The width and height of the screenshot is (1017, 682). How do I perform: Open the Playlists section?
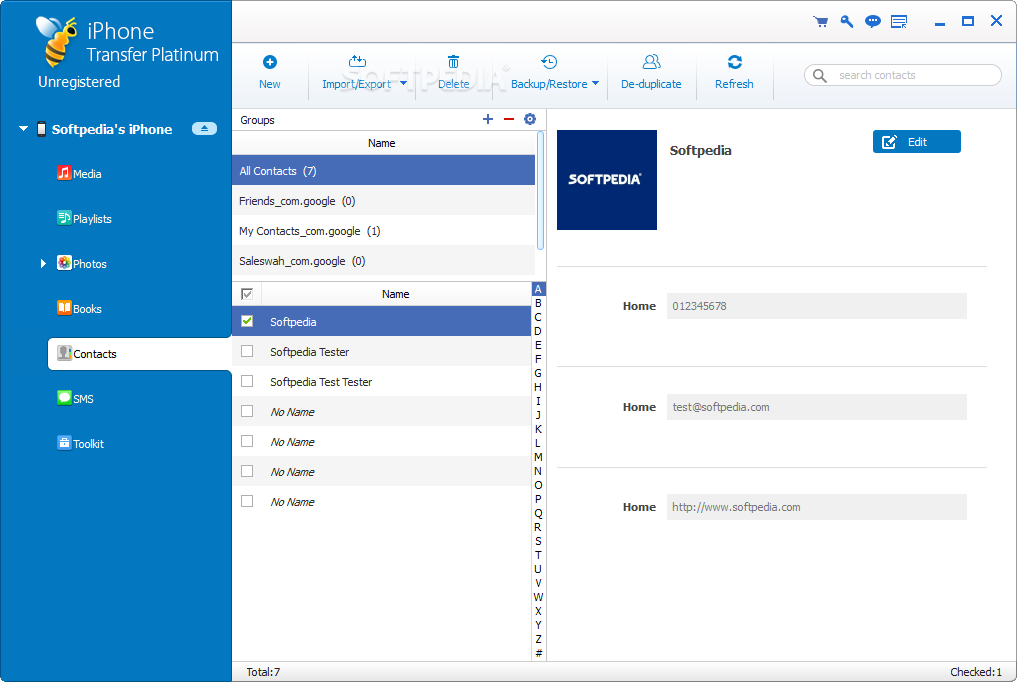[x=92, y=219]
